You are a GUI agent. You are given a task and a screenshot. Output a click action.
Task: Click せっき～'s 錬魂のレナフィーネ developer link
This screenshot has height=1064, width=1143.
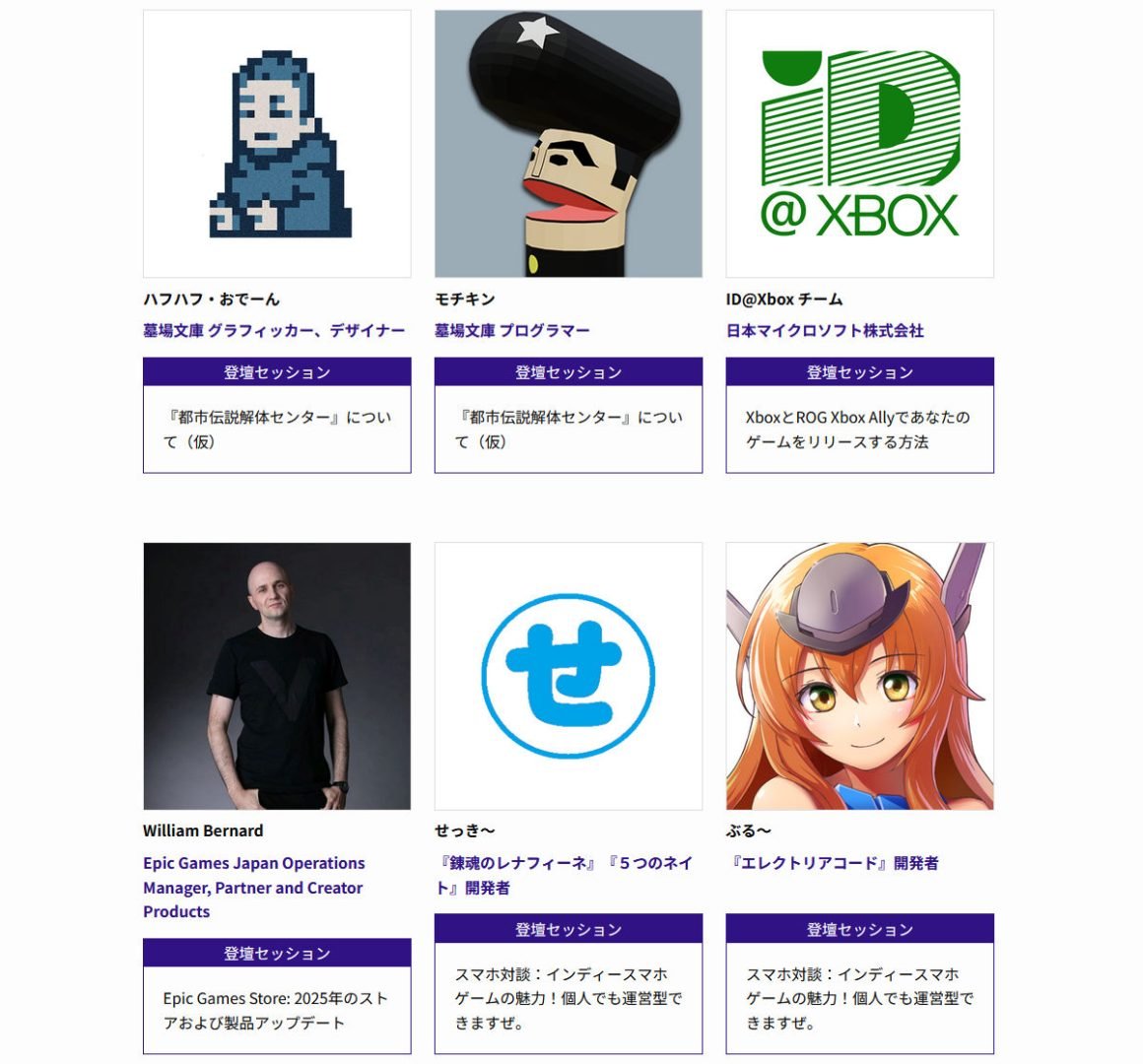564,875
